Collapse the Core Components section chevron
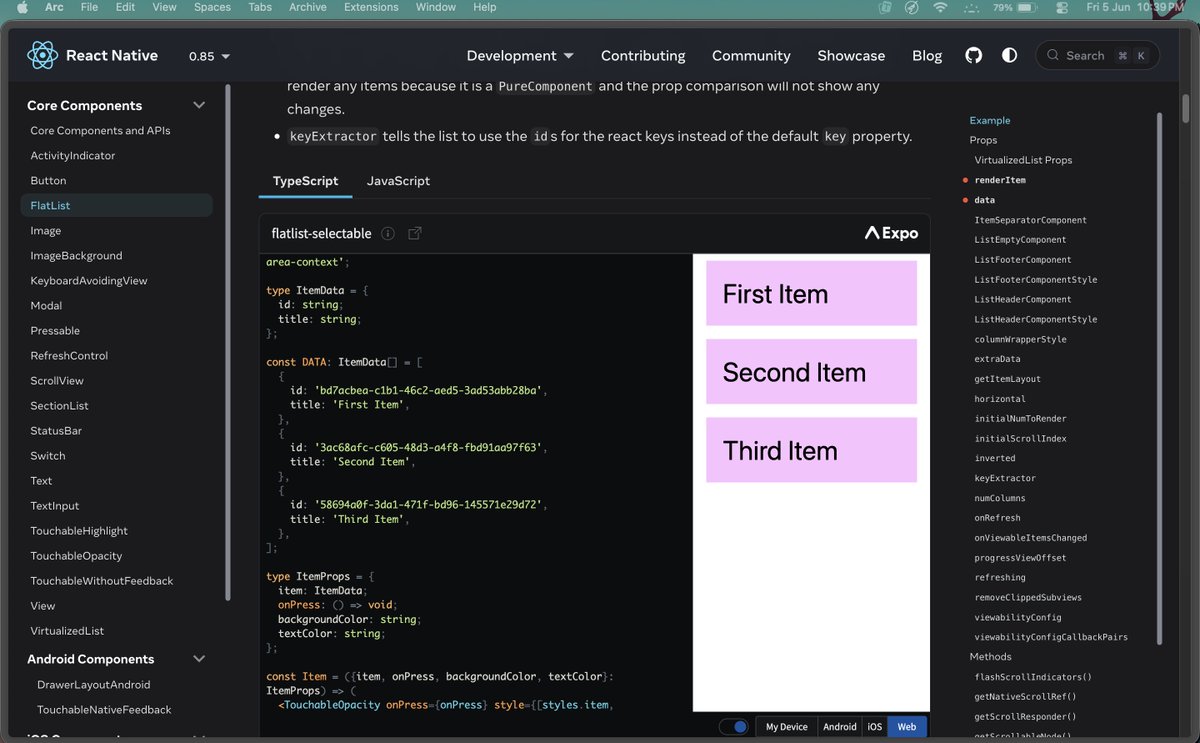 coord(199,105)
